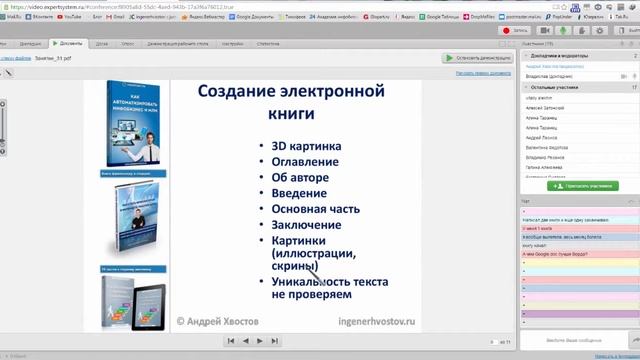The width and height of the screenshot is (640, 360).
Task: Go to the previous slide
Action: pyautogui.click(x=245, y=341)
